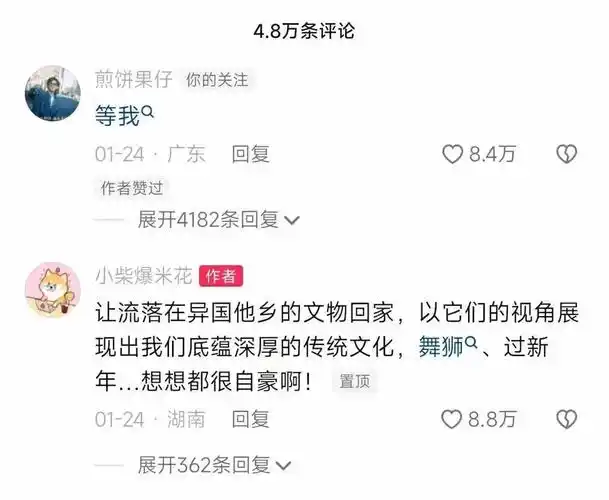The height and width of the screenshot is (500, 609).
Task: Click chevron next to 展开362条回复
Action: point(283,465)
